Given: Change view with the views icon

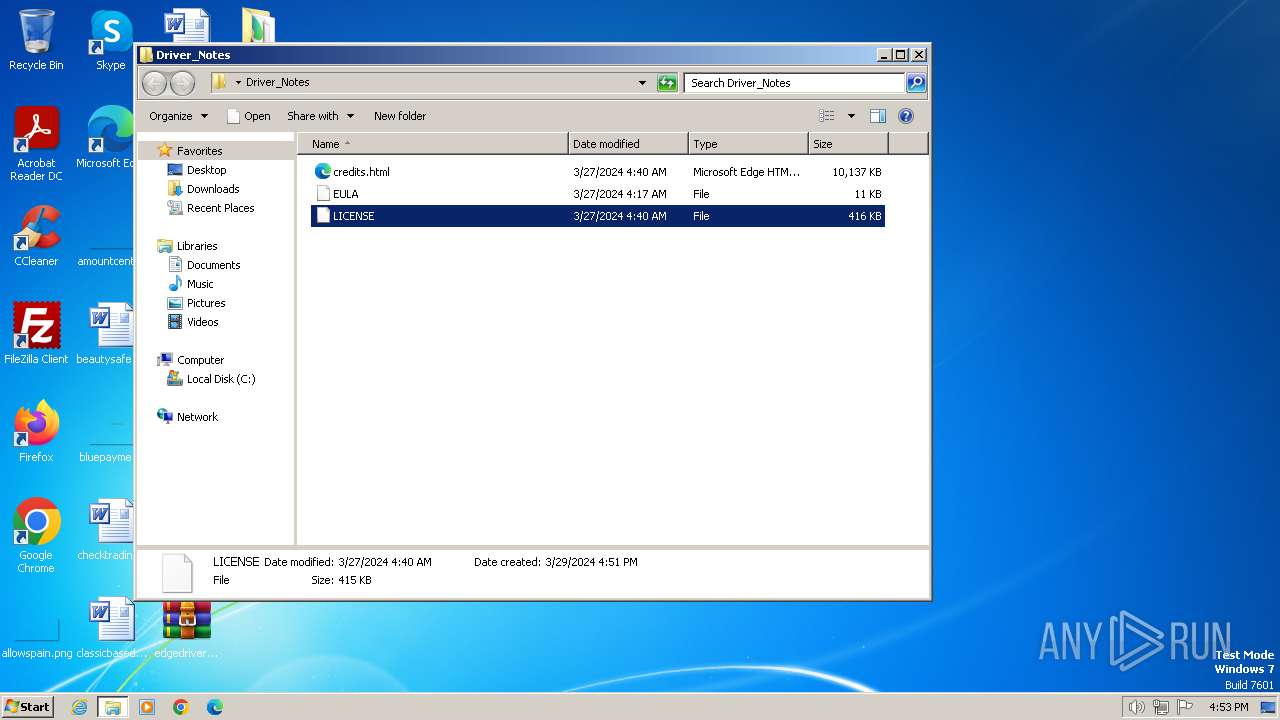Looking at the screenshot, I should [827, 116].
